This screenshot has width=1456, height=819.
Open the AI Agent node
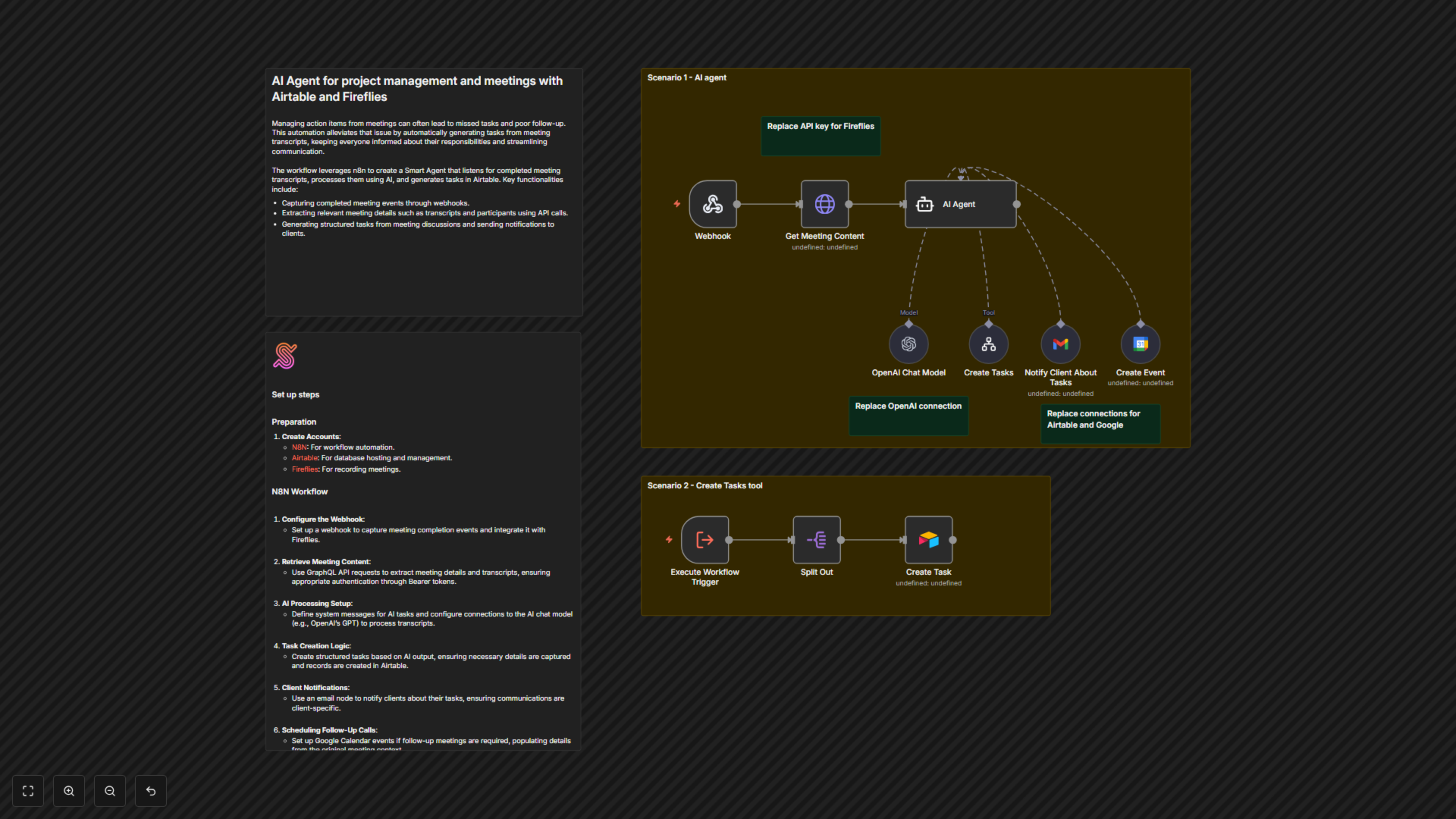960,204
